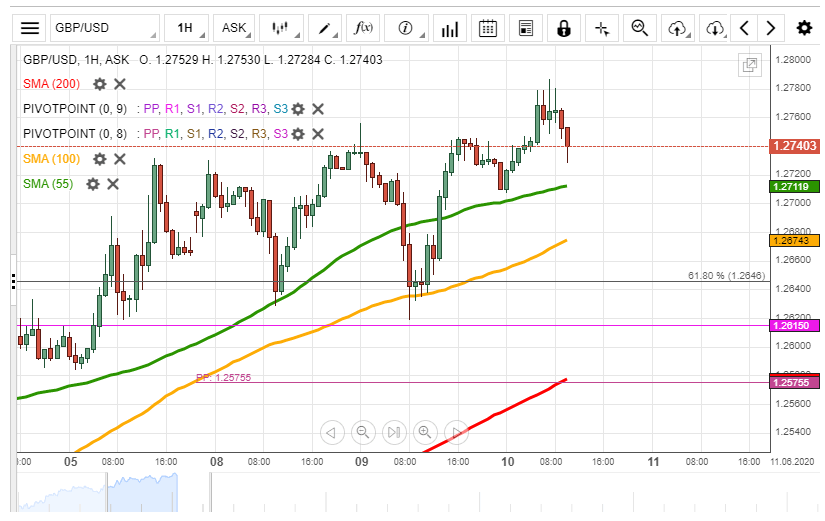Click the orange 1.26743 SMA price tag
Image resolution: width=825 pixels, height=521 pixels.
point(794,241)
